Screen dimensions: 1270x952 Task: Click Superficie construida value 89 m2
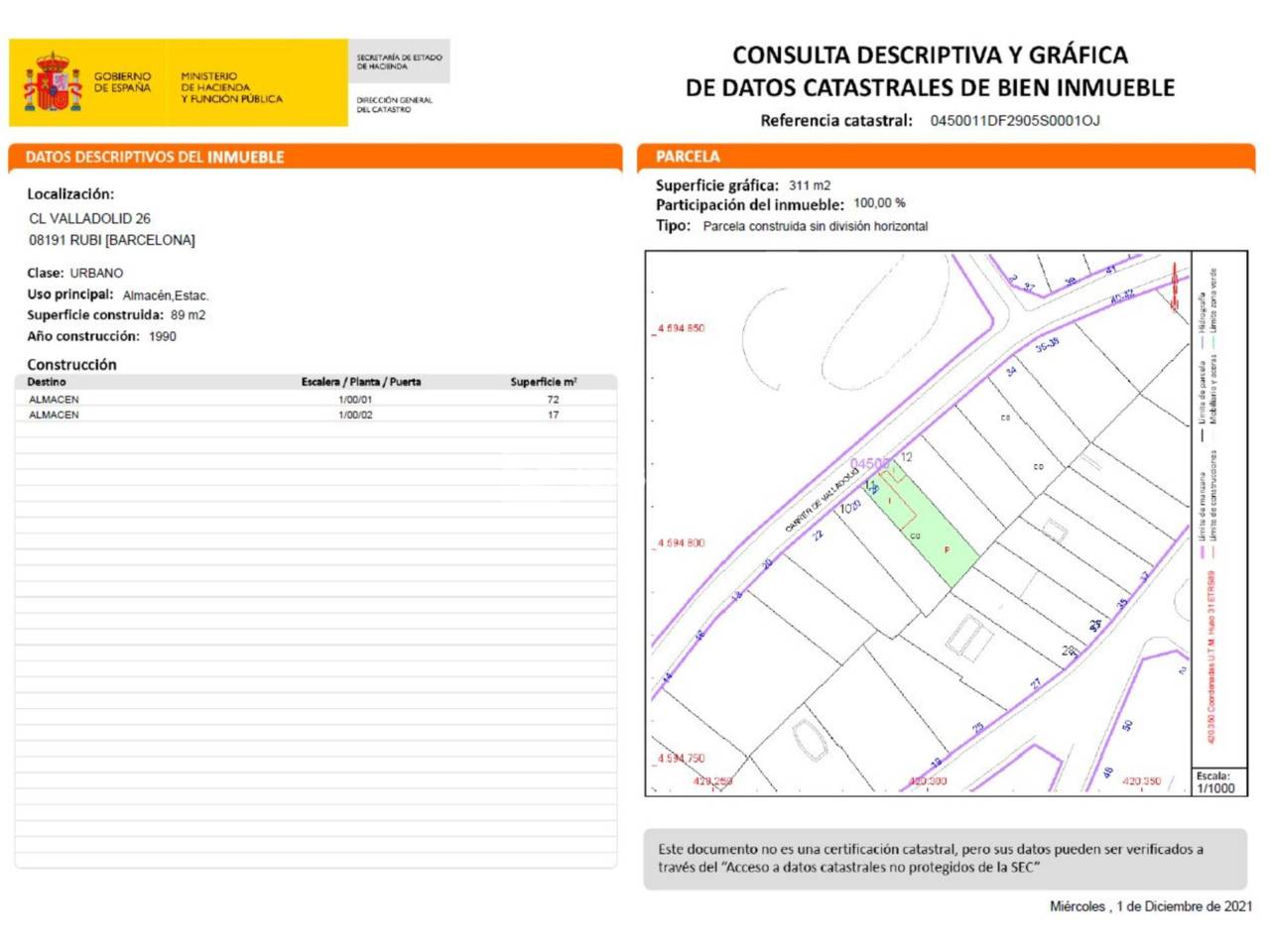(188, 315)
